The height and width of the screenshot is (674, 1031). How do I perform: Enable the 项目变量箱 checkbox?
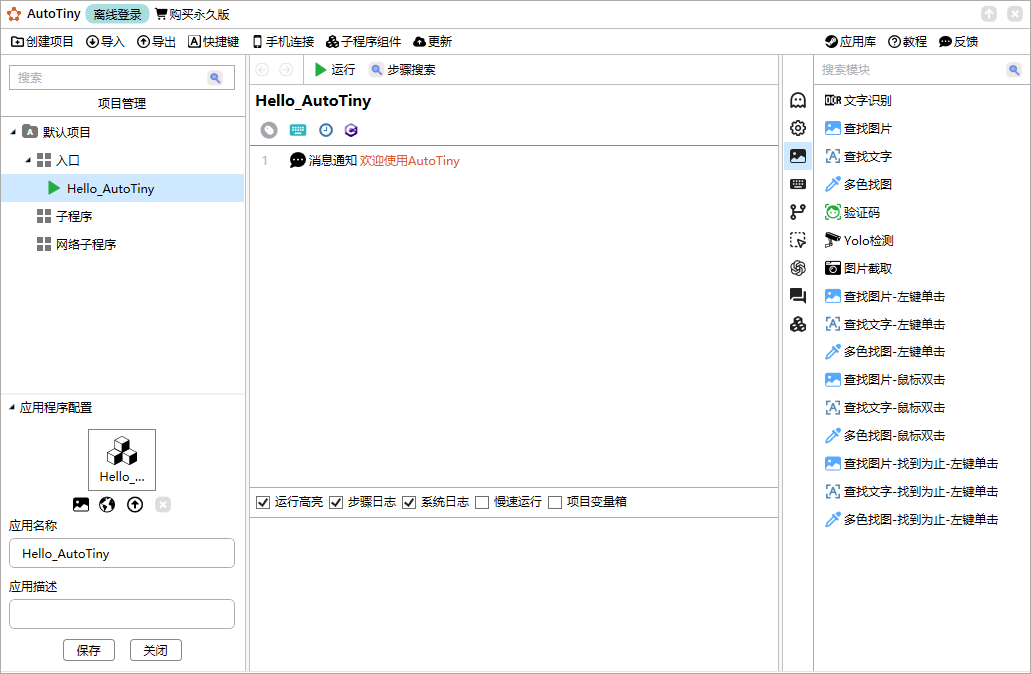pyautogui.click(x=555, y=502)
